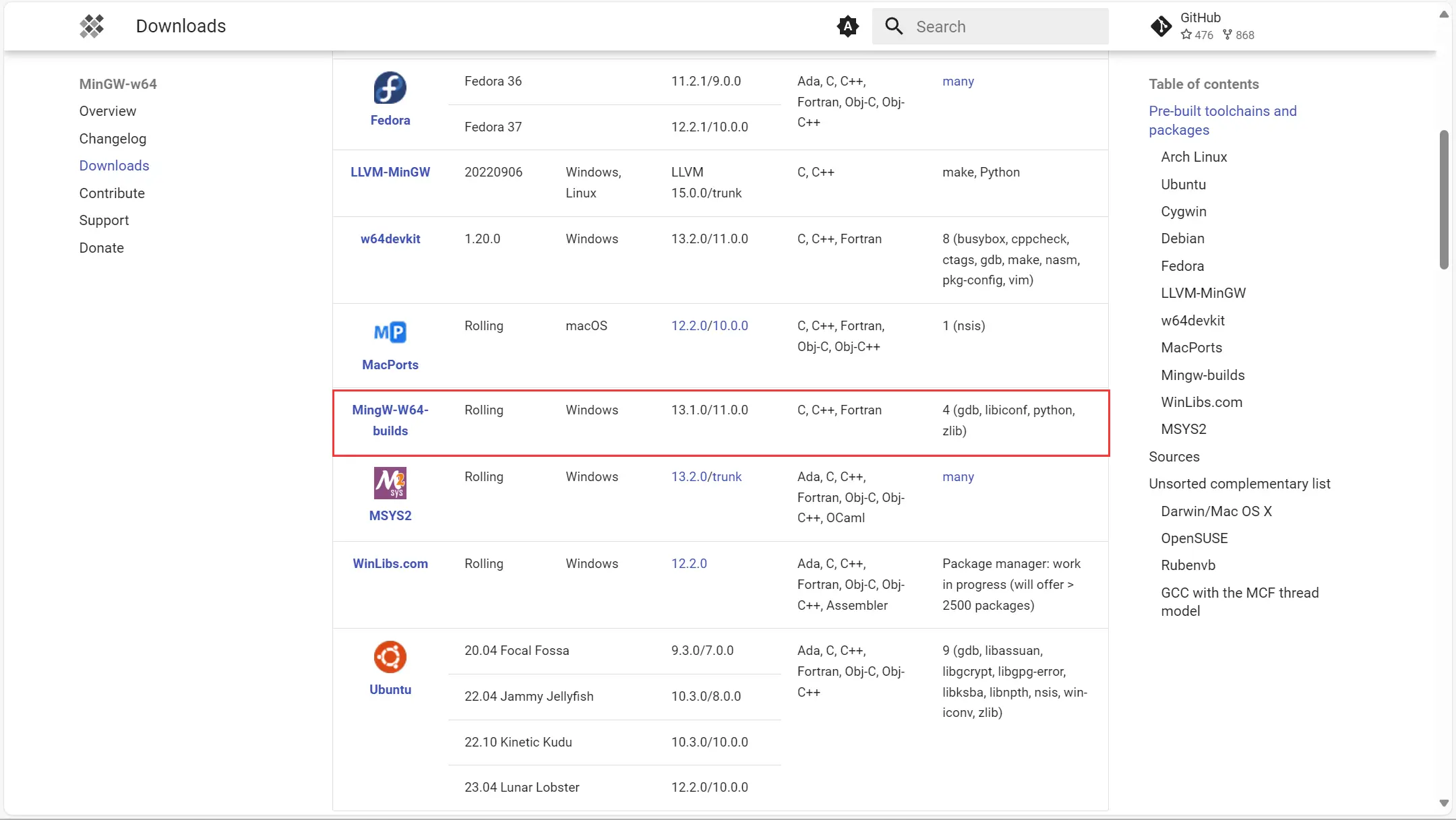The image size is (1456, 820).
Task: Jump to Darwin/Mac OS X entry
Action: coord(1216,511)
